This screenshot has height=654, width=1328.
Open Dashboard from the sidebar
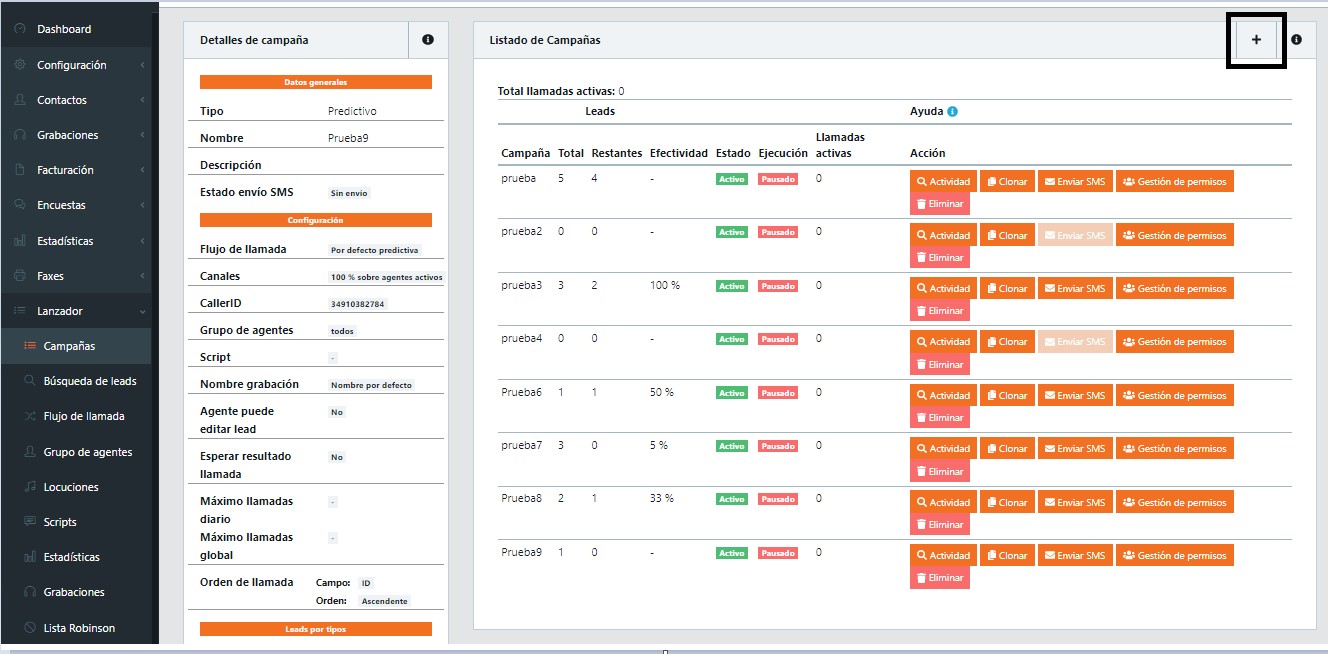(64, 29)
